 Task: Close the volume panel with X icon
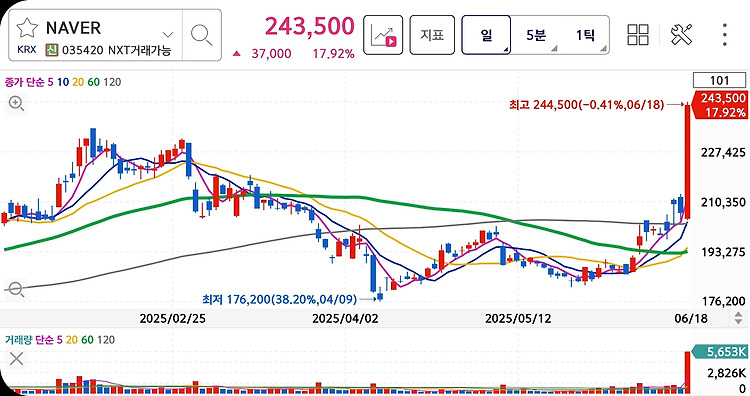16,358
